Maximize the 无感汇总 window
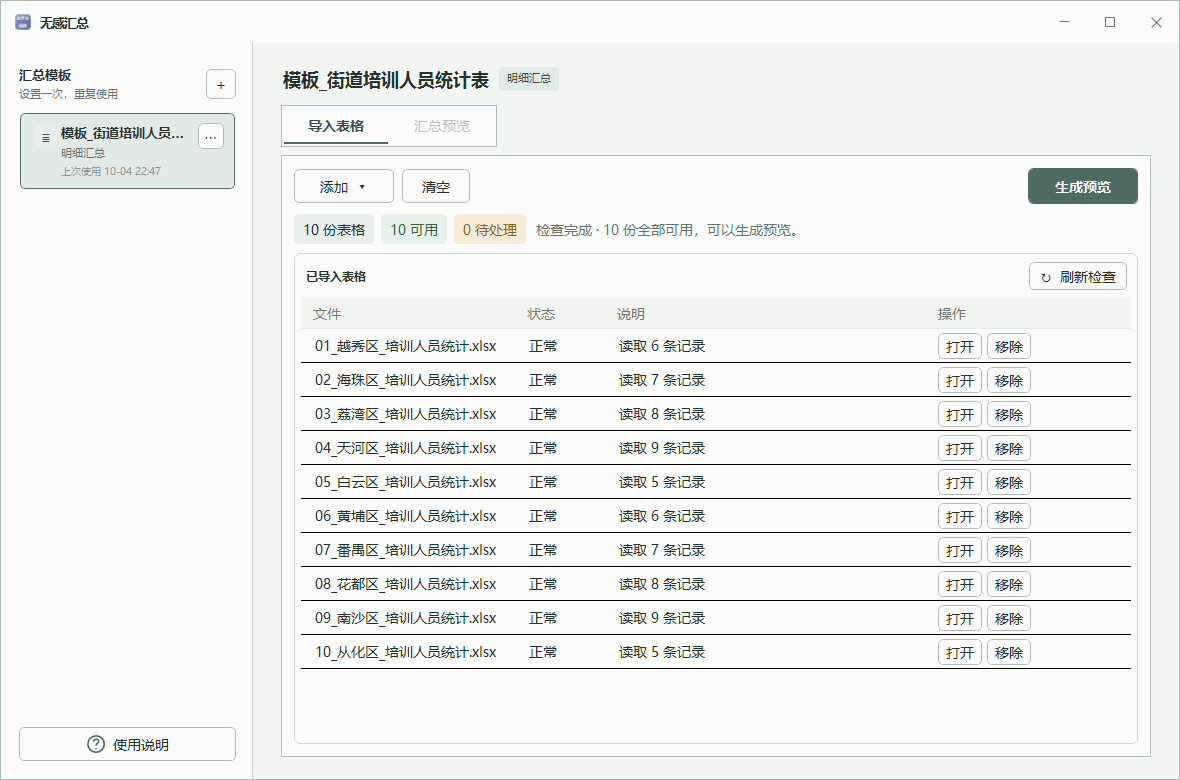 (x=1110, y=23)
